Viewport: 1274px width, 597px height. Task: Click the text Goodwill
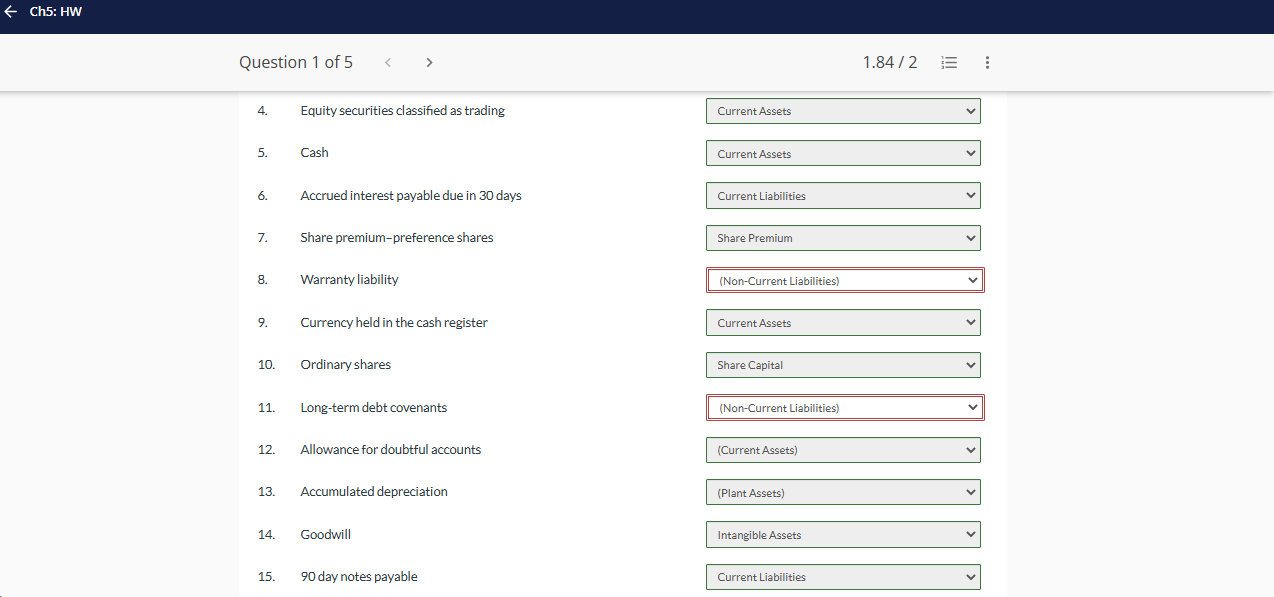326,535
